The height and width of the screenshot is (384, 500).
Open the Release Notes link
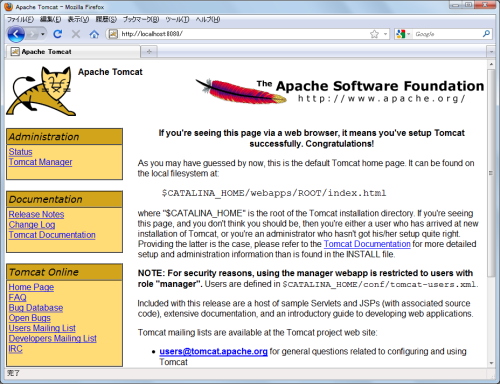(36, 214)
